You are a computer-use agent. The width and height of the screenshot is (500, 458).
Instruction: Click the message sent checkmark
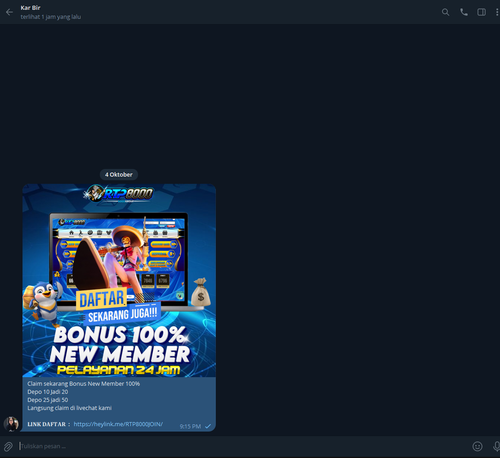tap(208, 426)
